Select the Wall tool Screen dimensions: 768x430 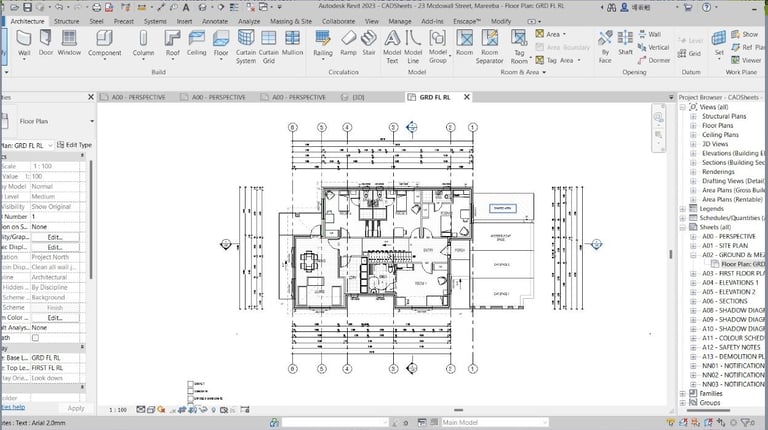[x=24, y=44]
